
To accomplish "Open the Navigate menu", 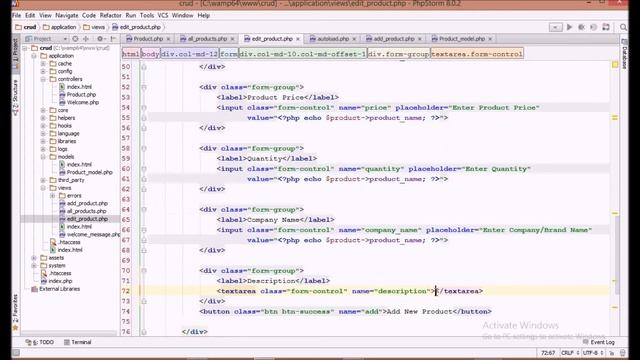I will tap(67, 16).
